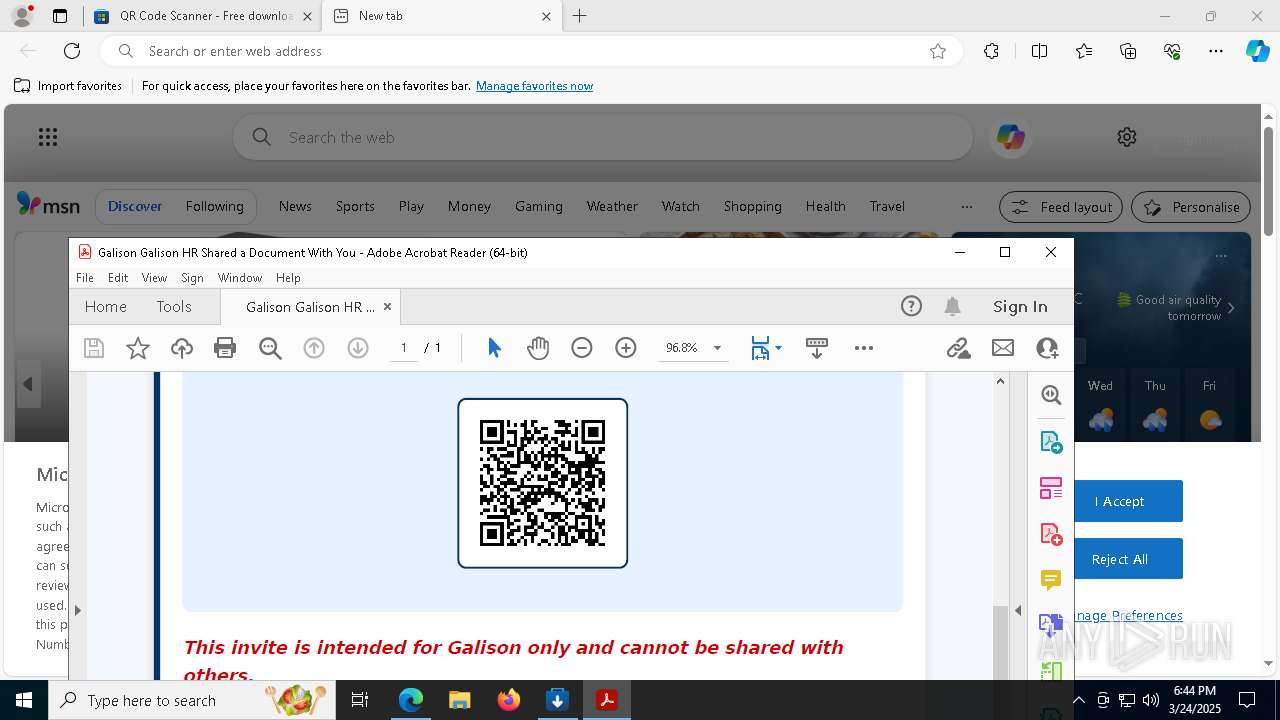Screen dimensions: 1280x720
Task: Open the search tool in right pane
Action: pyautogui.click(x=1051, y=395)
